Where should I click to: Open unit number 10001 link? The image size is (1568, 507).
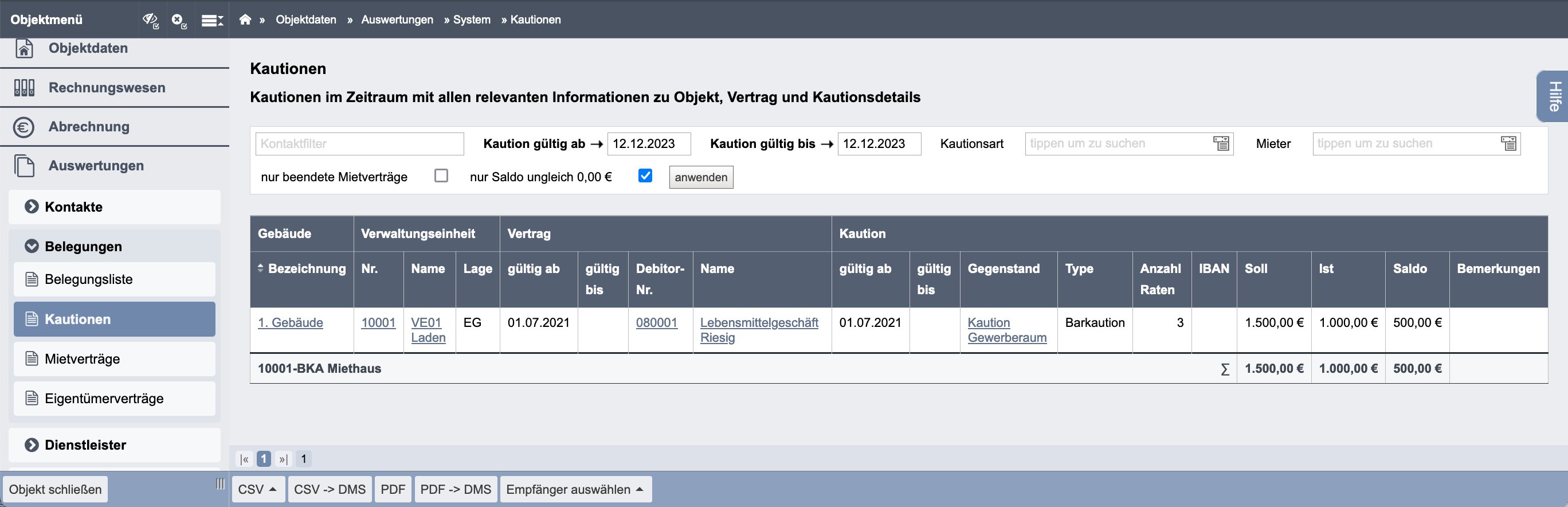[x=379, y=323]
